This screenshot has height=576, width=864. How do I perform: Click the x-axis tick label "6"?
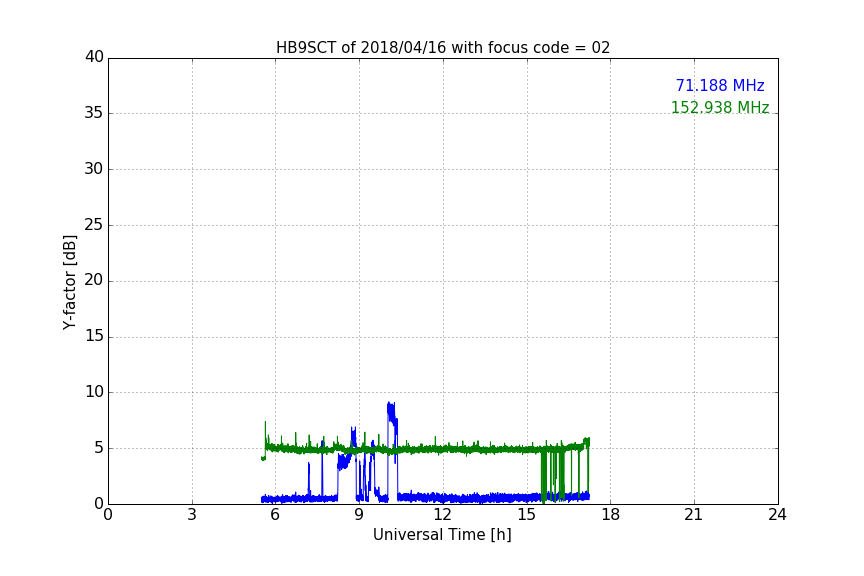point(275,515)
